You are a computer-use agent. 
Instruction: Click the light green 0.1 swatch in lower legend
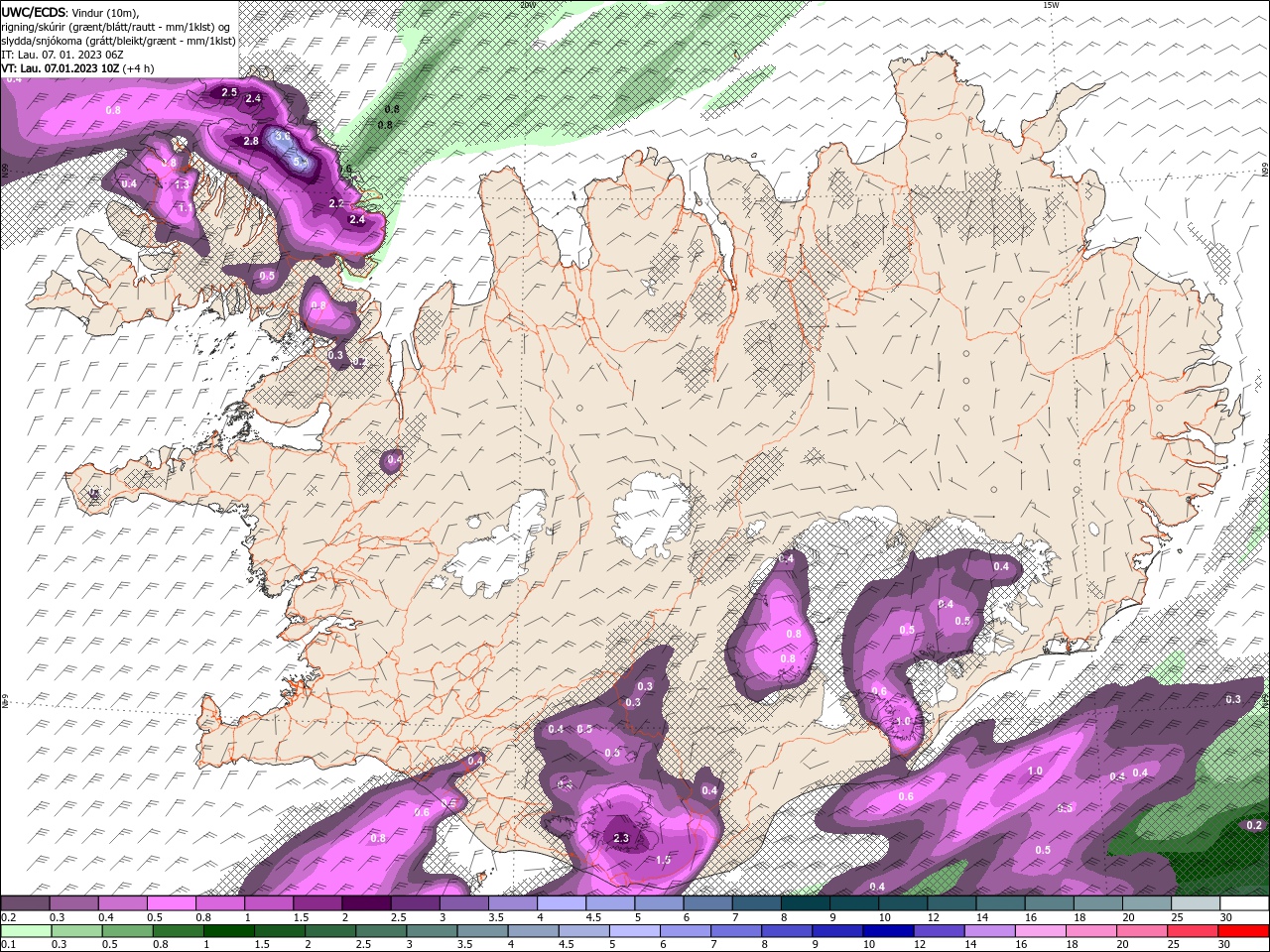26,931
